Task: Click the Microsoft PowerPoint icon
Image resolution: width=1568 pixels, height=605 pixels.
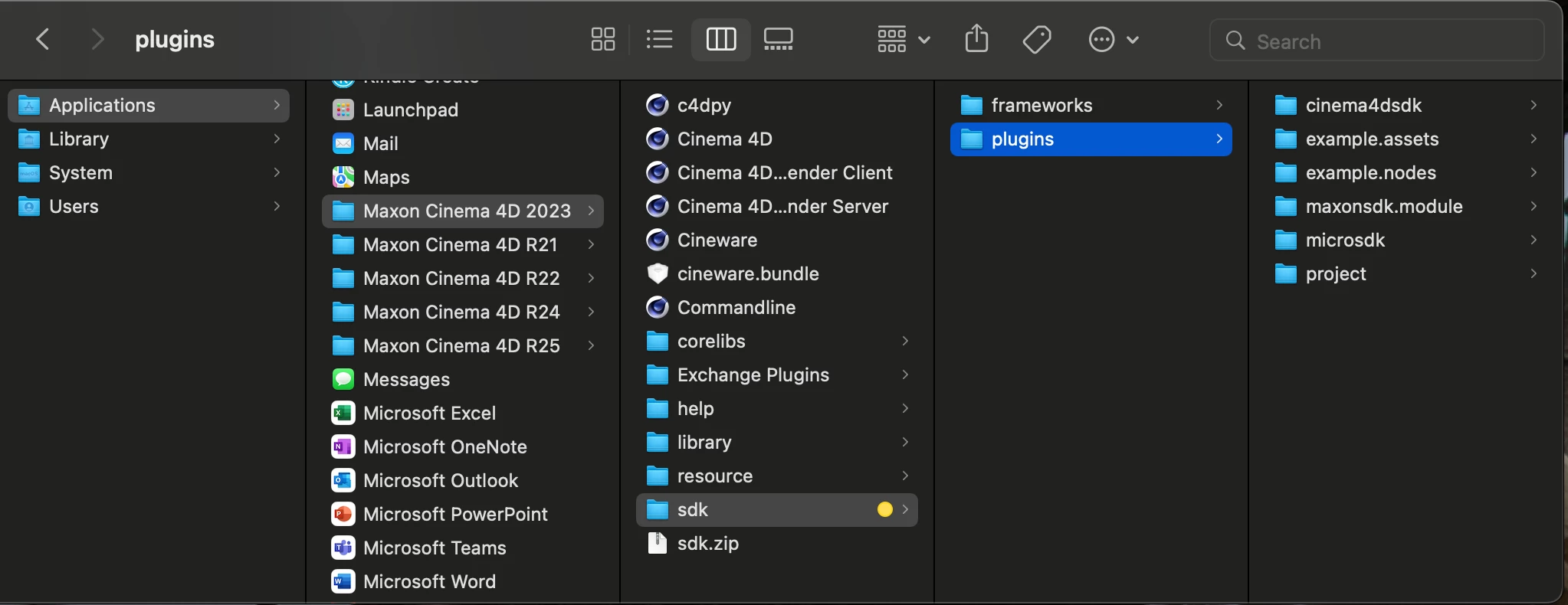Action: 343,514
